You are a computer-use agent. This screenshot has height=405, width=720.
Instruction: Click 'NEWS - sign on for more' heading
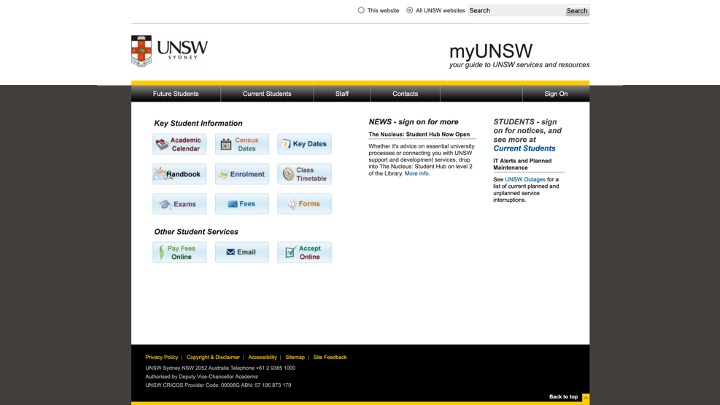pyautogui.click(x=413, y=122)
